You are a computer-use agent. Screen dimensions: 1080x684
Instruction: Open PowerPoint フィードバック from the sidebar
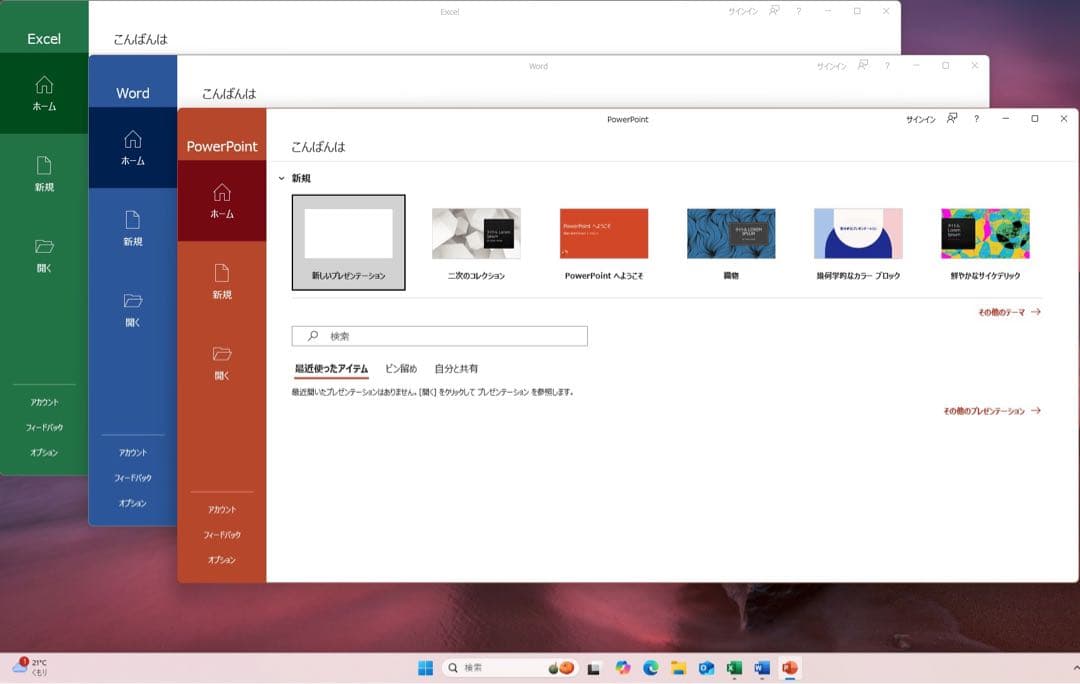pos(221,534)
